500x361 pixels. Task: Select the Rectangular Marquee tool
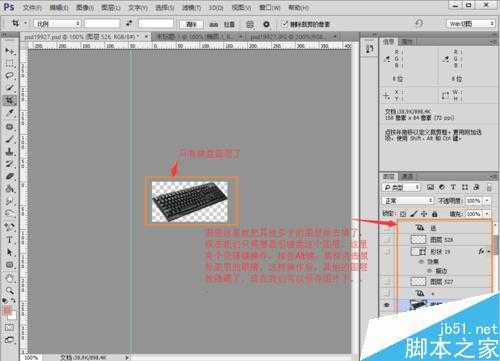9,63
